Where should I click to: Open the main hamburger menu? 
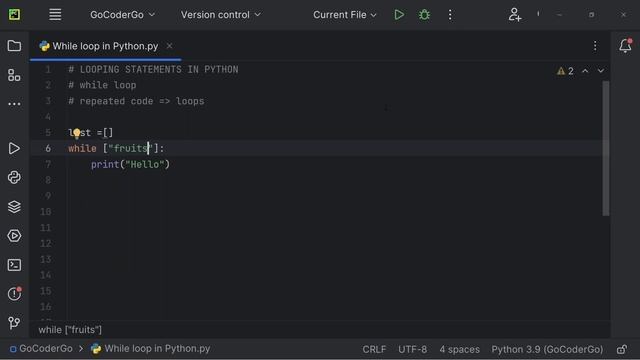pyautogui.click(x=55, y=15)
